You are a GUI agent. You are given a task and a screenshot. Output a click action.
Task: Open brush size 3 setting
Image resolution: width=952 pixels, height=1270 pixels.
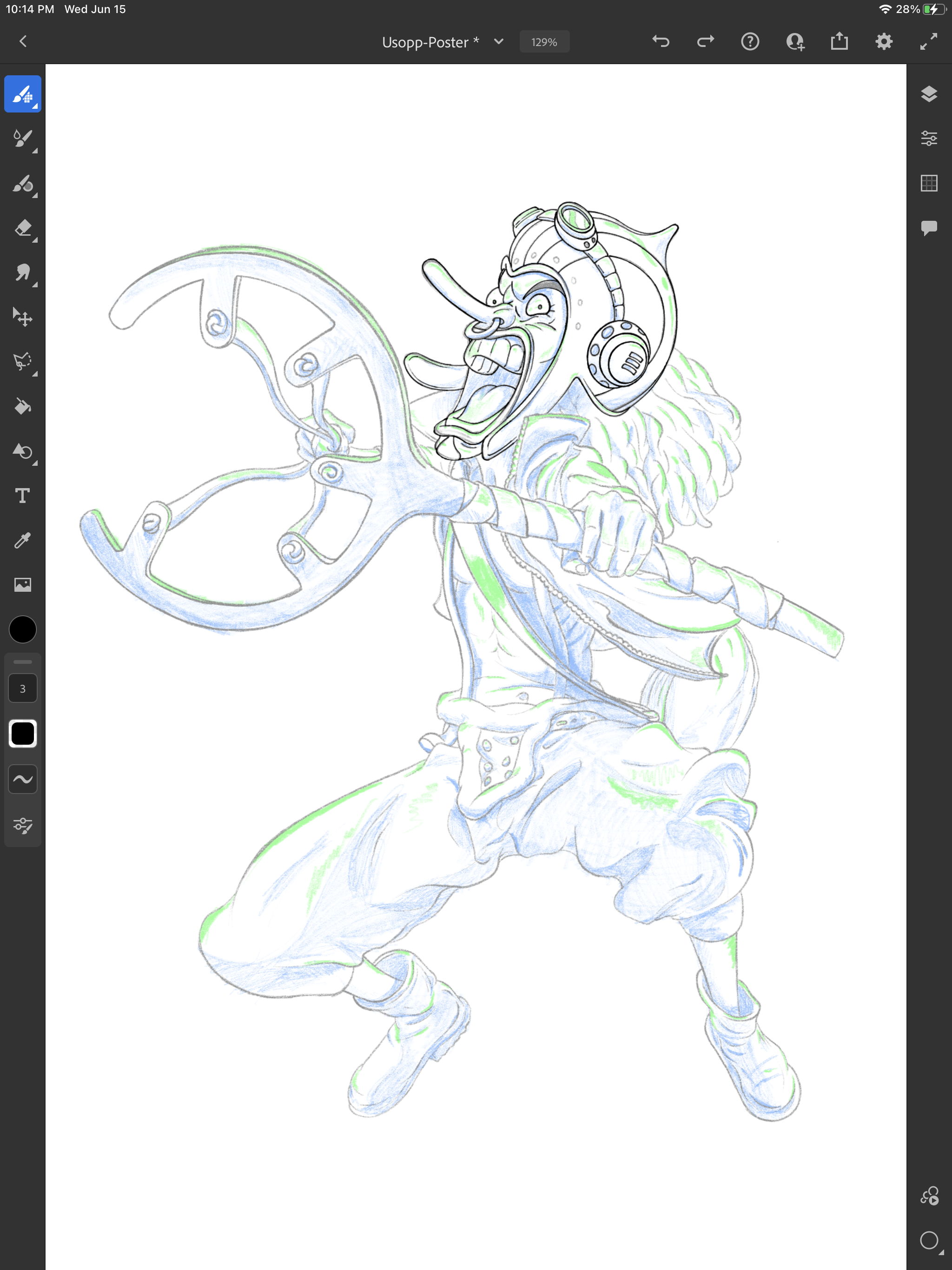click(x=22, y=688)
